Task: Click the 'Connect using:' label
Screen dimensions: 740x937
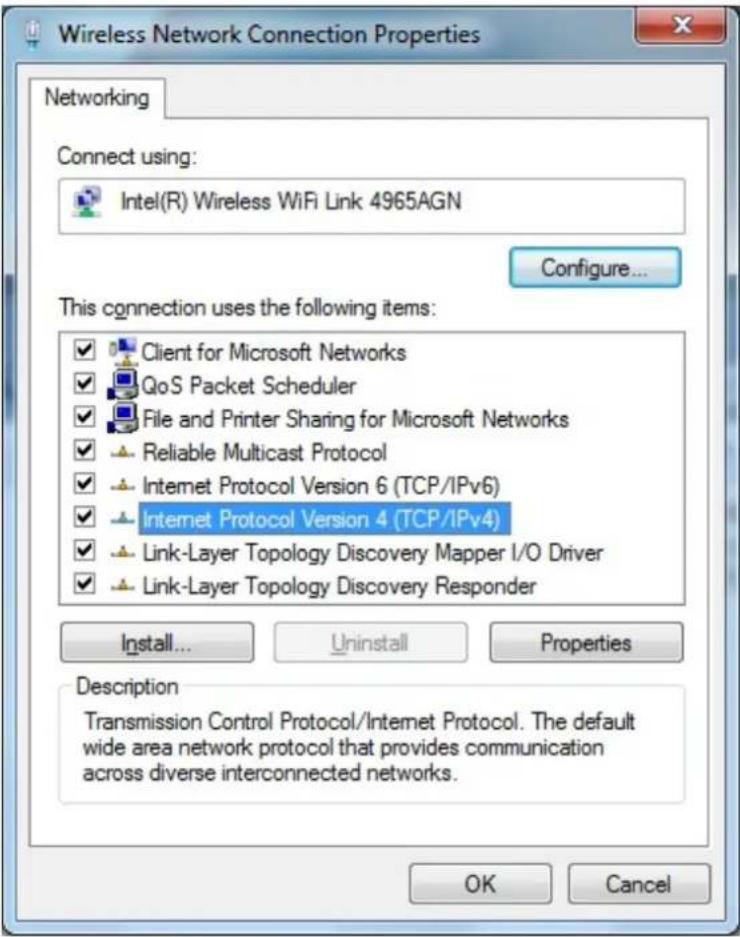Action: tap(127, 157)
